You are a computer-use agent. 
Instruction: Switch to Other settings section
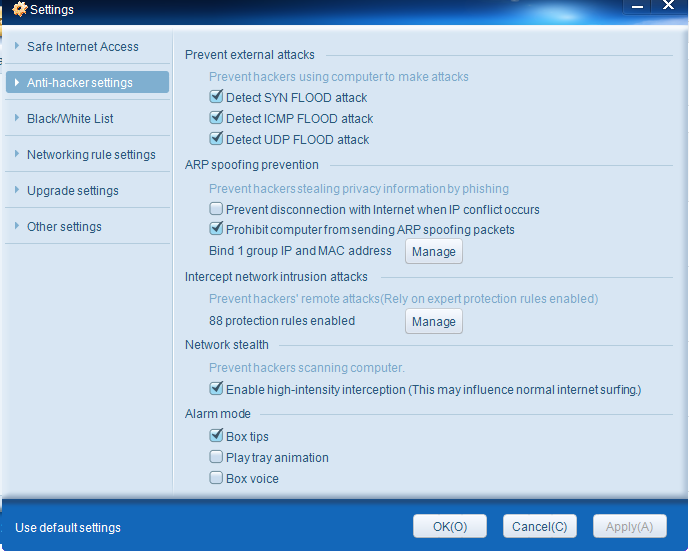click(87, 226)
